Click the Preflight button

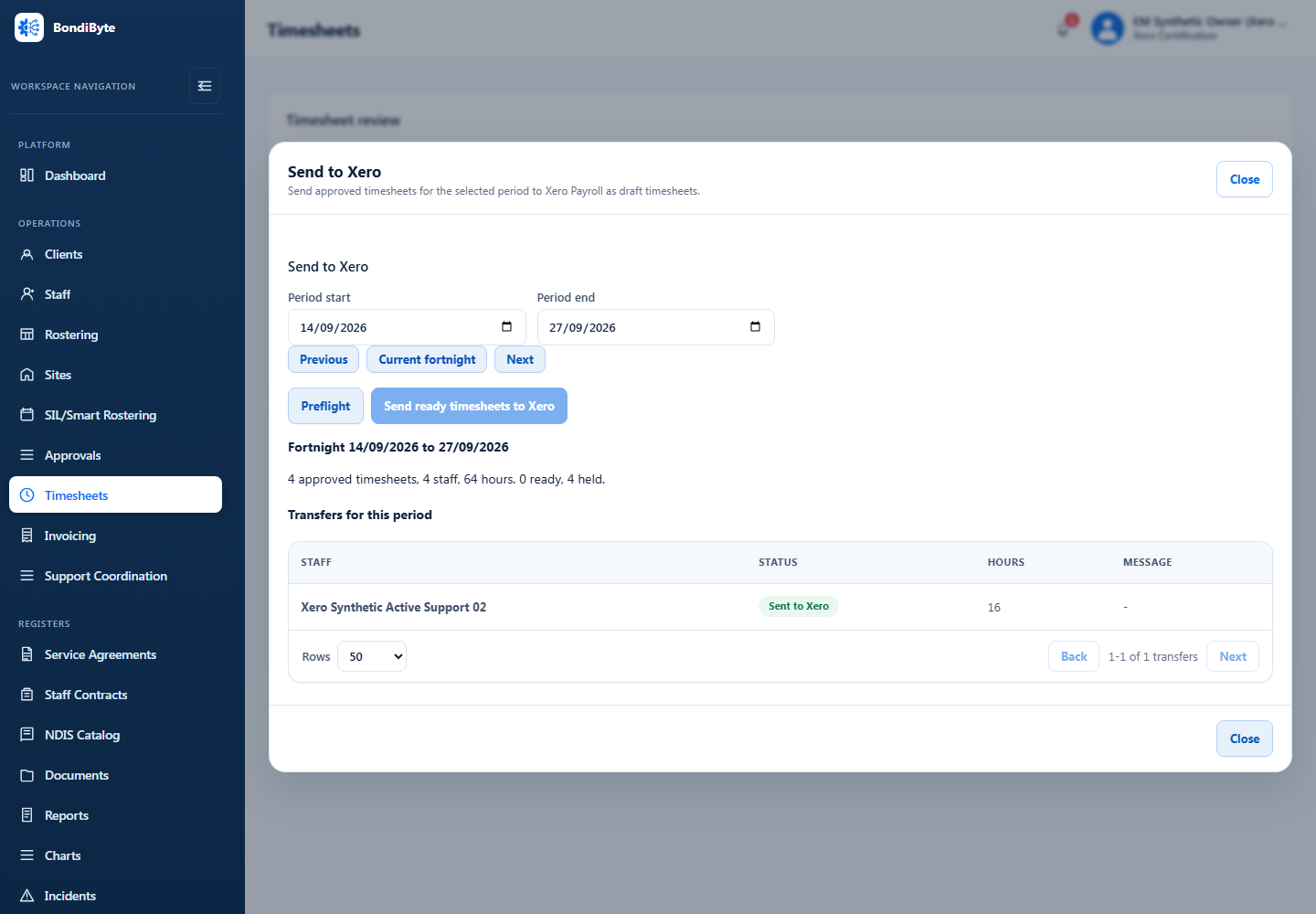[325, 406]
